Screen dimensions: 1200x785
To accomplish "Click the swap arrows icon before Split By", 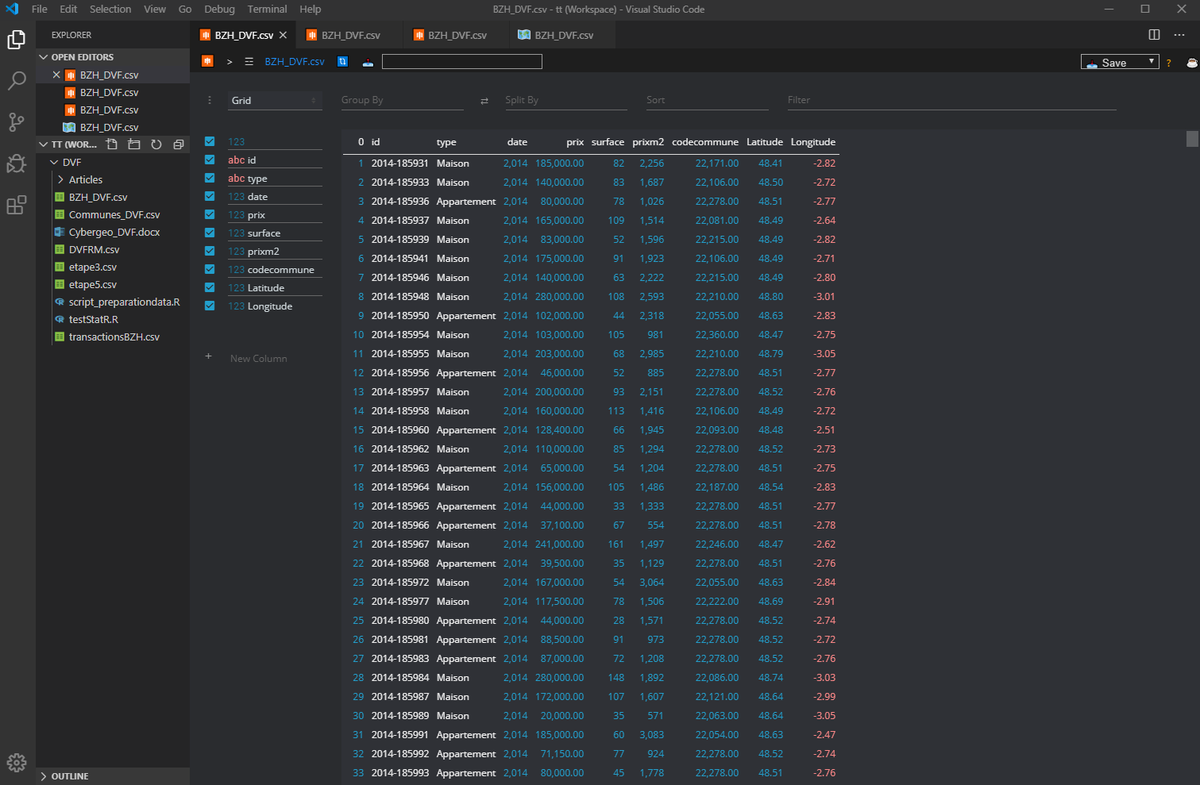I will (485, 100).
